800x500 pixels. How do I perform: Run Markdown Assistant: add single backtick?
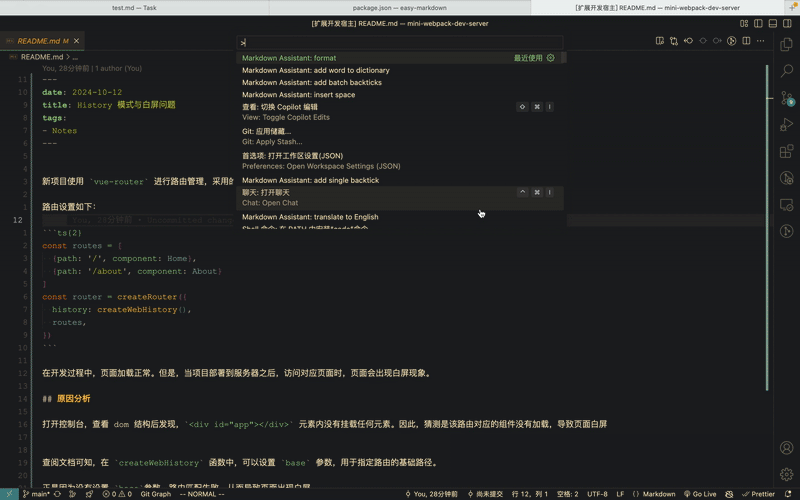point(399,180)
